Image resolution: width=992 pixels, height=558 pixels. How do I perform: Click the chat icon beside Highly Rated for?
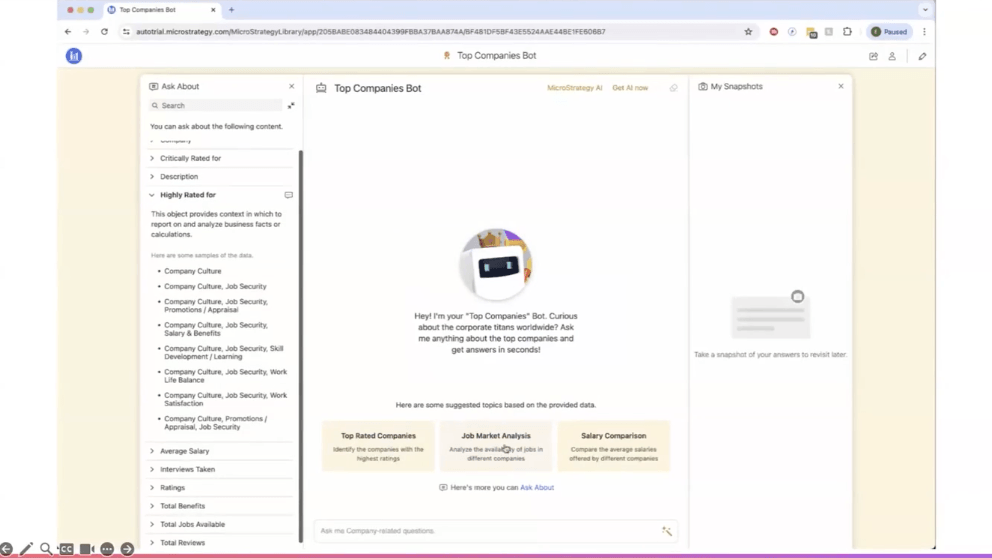point(289,195)
